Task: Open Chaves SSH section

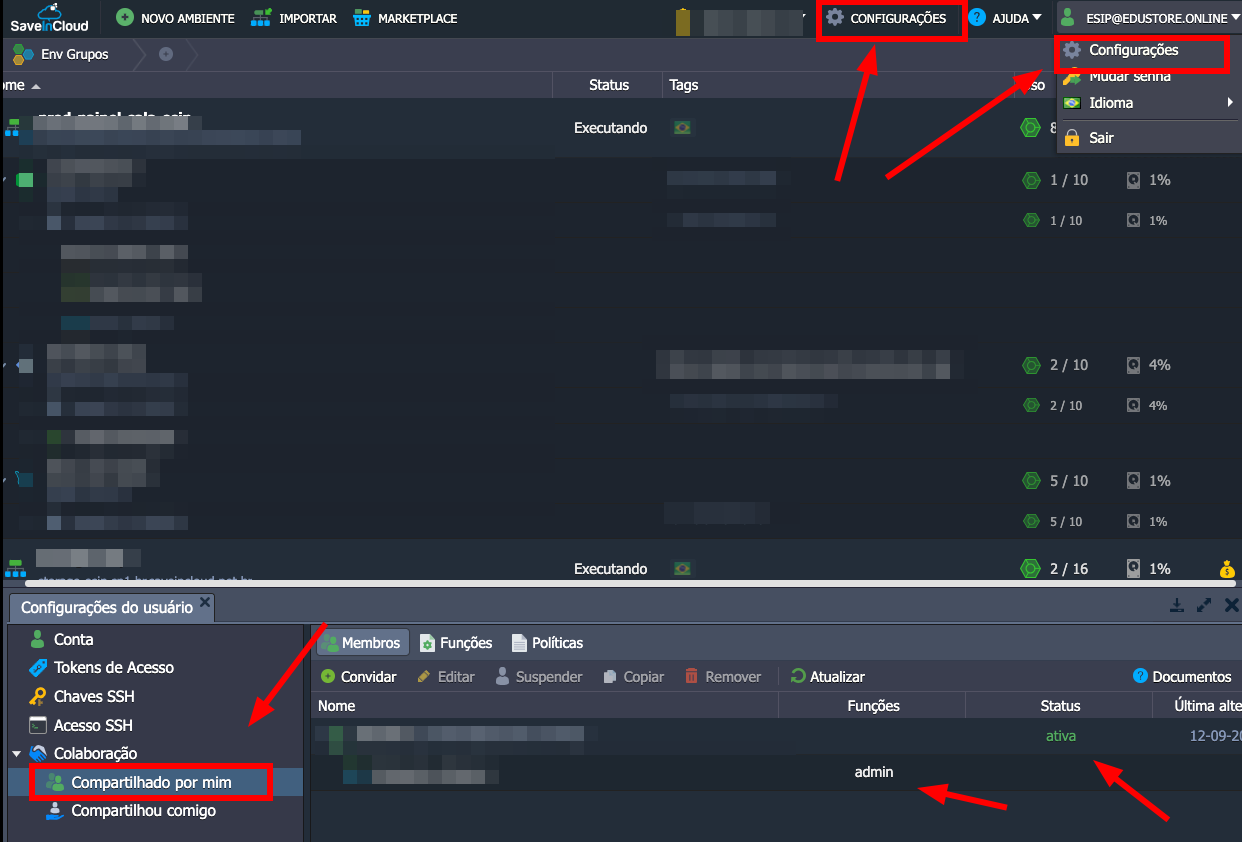Action: [93, 697]
